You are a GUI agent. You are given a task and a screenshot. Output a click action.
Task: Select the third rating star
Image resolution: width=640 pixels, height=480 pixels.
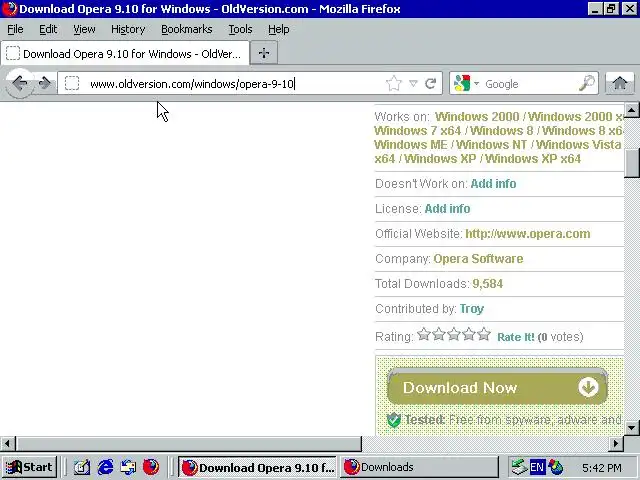click(x=454, y=334)
